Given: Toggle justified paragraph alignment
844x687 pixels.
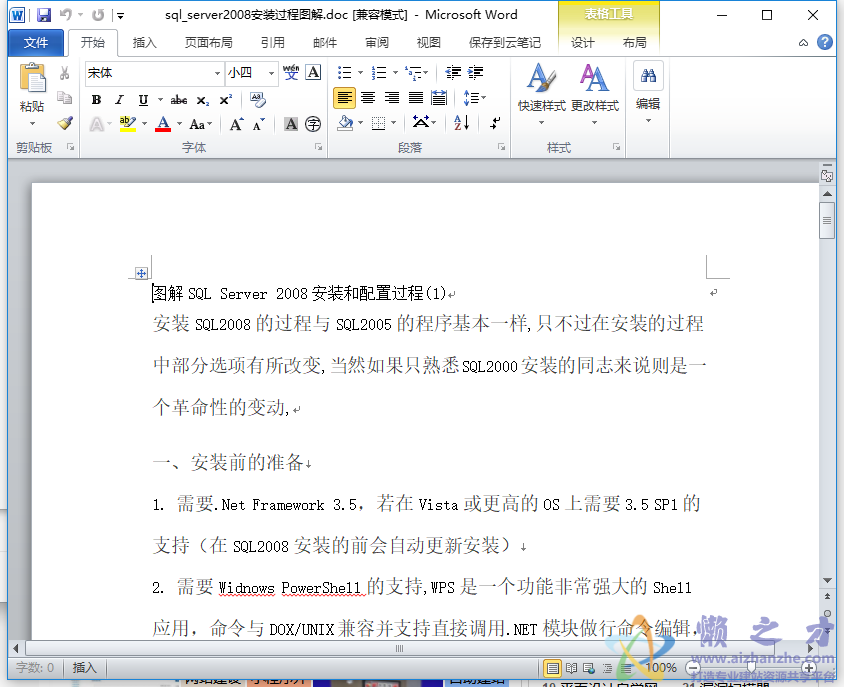Looking at the screenshot, I should tap(414, 97).
